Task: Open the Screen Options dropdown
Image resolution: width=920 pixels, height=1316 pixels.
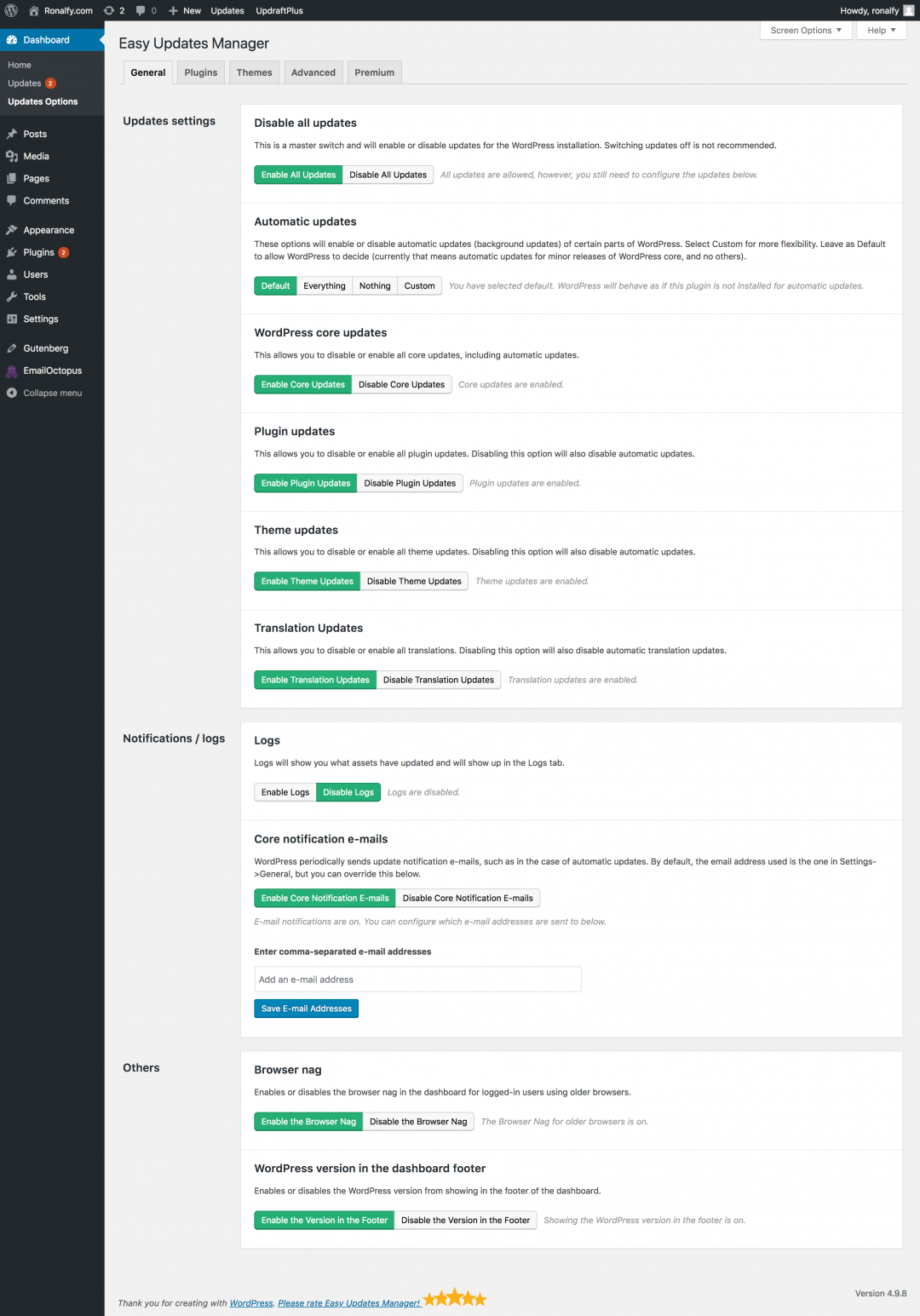Action: (x=805, y=30)
